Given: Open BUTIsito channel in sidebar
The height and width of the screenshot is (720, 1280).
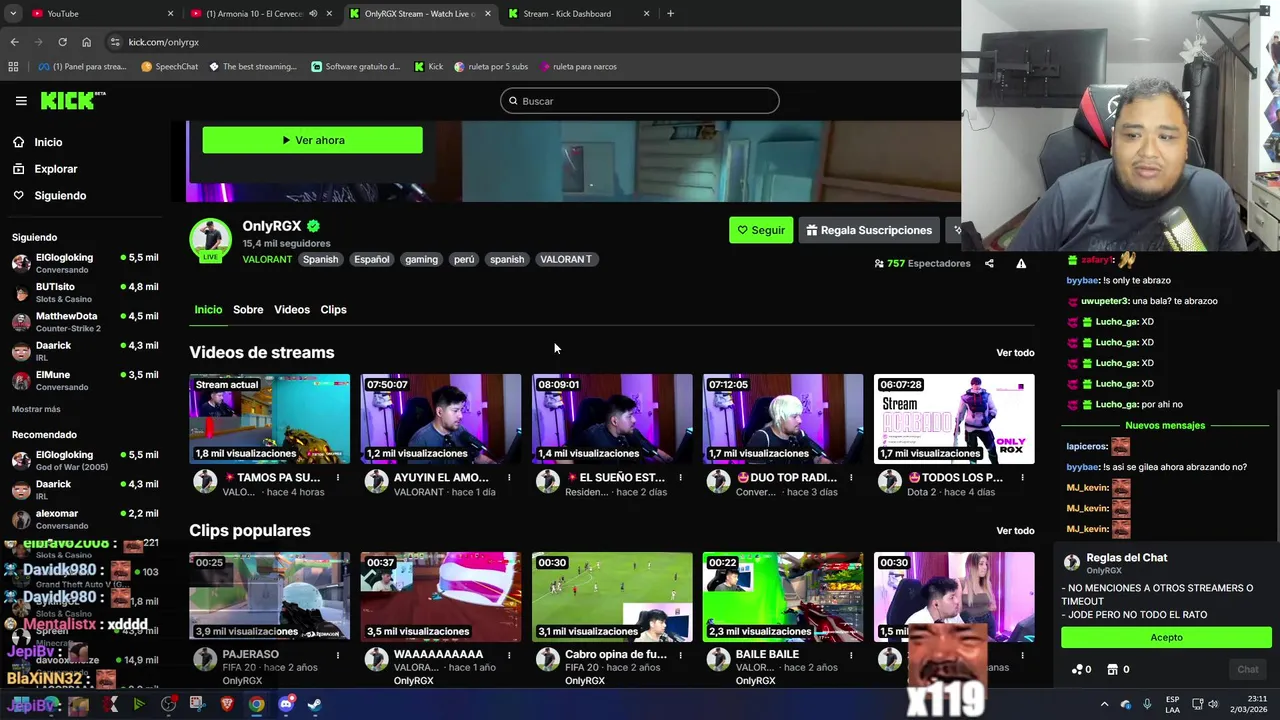Looking at the screenshot, I should 85,292.
